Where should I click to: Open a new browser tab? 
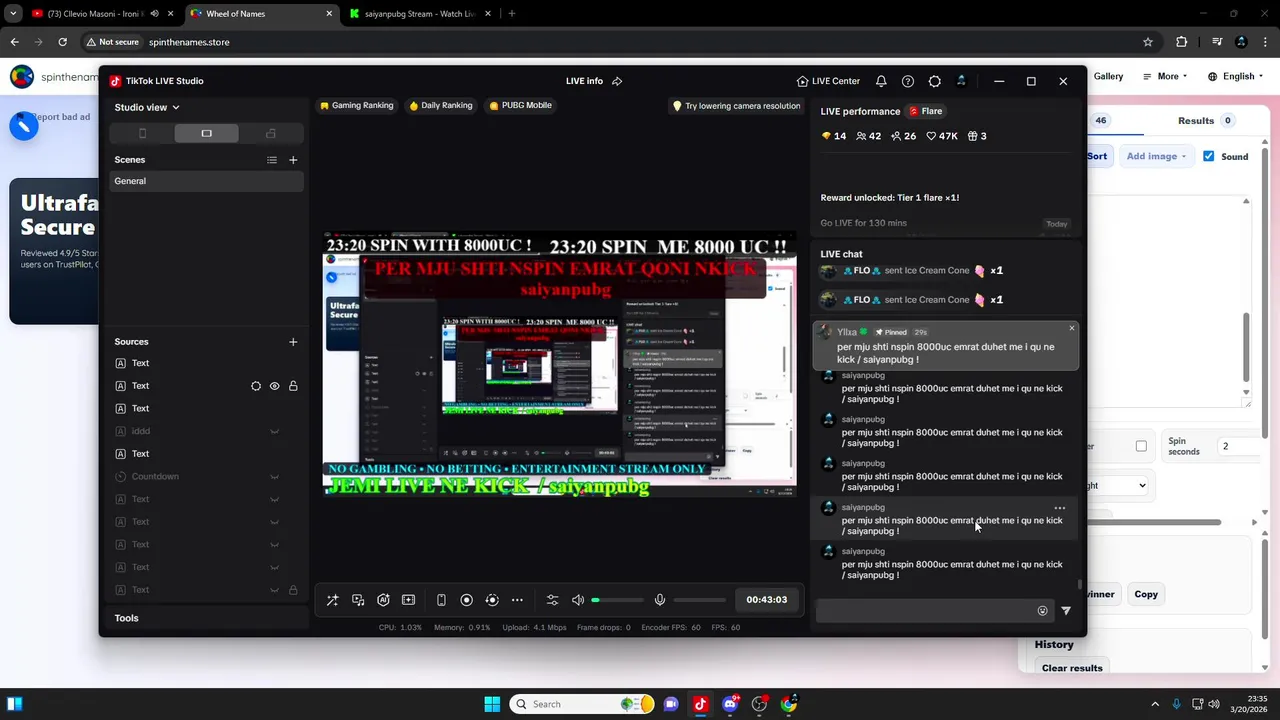[511, 14]
